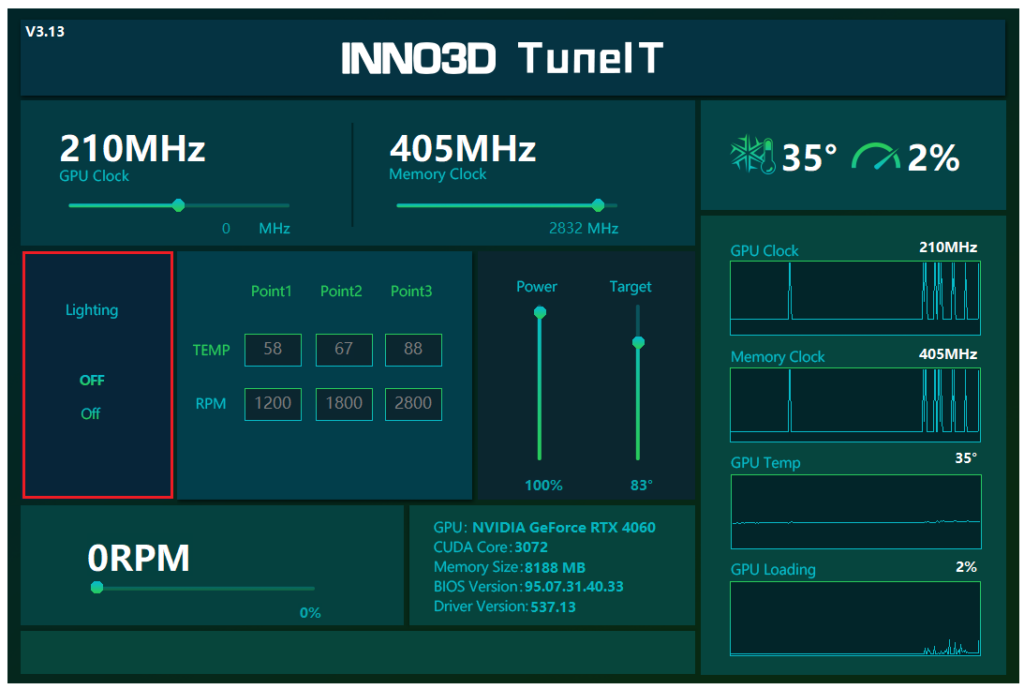Click the large 35° temperature readout
This screenshot has height=689, width=1024.
[810, 157]
